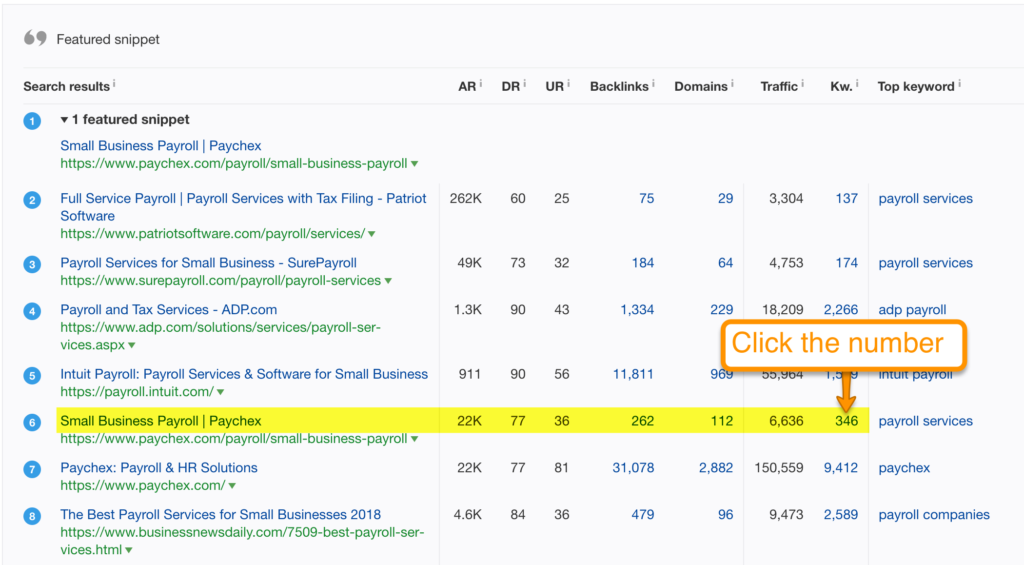Viewport: 1024px width, 565px height.
Task: Open highlighted Small Business Payroll Paychex title
Action: point(161,421)
